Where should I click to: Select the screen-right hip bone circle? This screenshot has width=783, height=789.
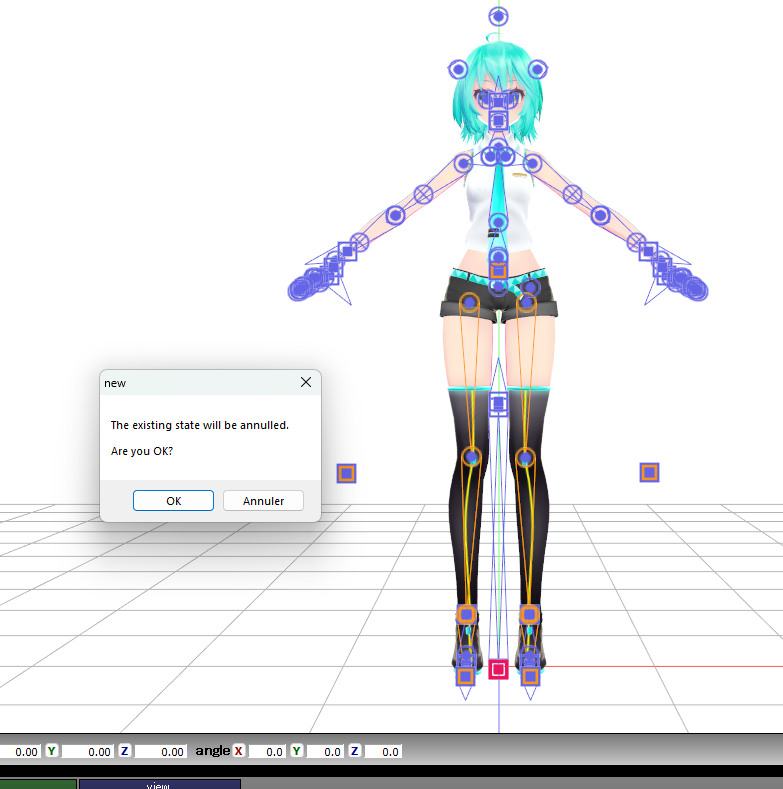pos(526,302)
